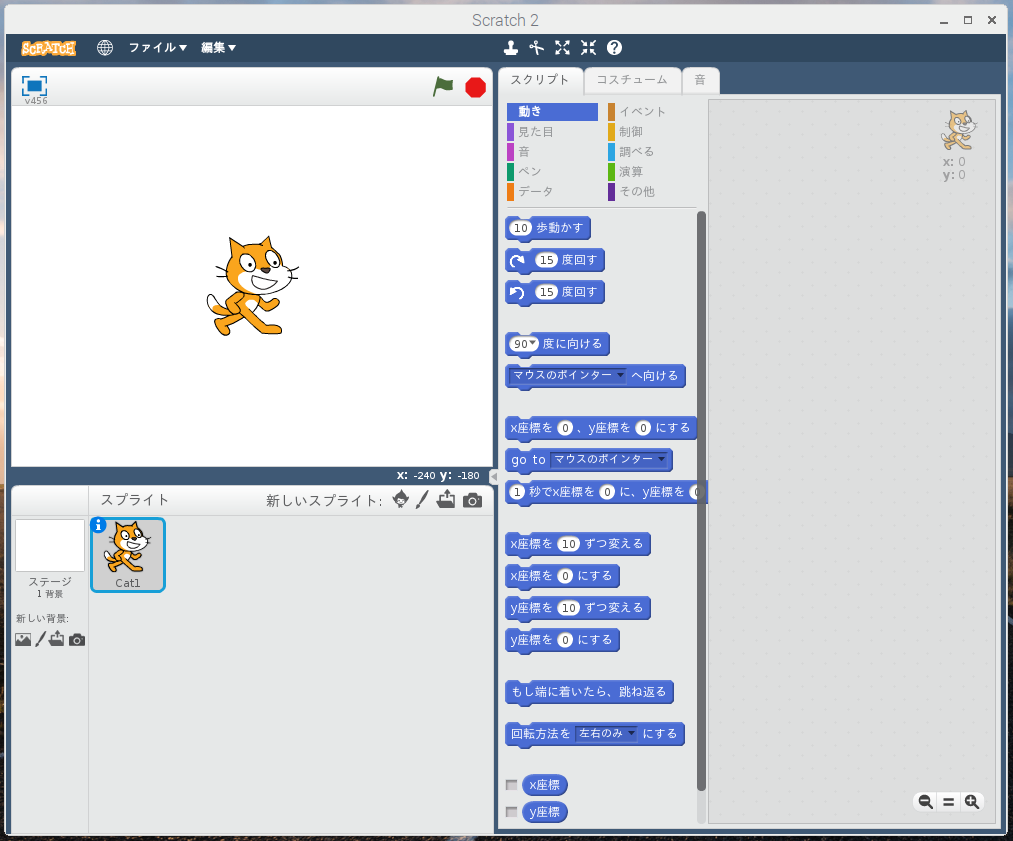
Task: Choose new sprite from library
Action: pos(401,499)
